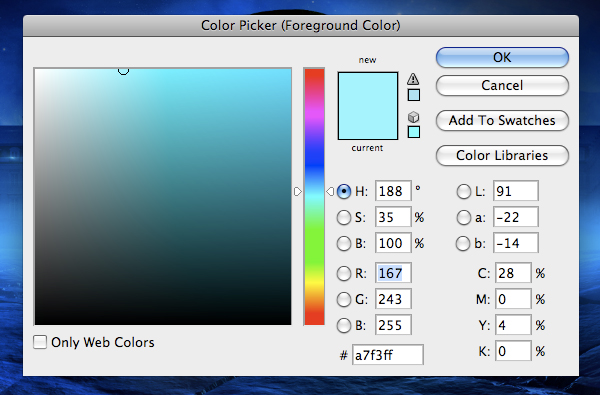The image size is (600, 395).
Task: Click the Cancel button
Action: click(x=502, y=85)
